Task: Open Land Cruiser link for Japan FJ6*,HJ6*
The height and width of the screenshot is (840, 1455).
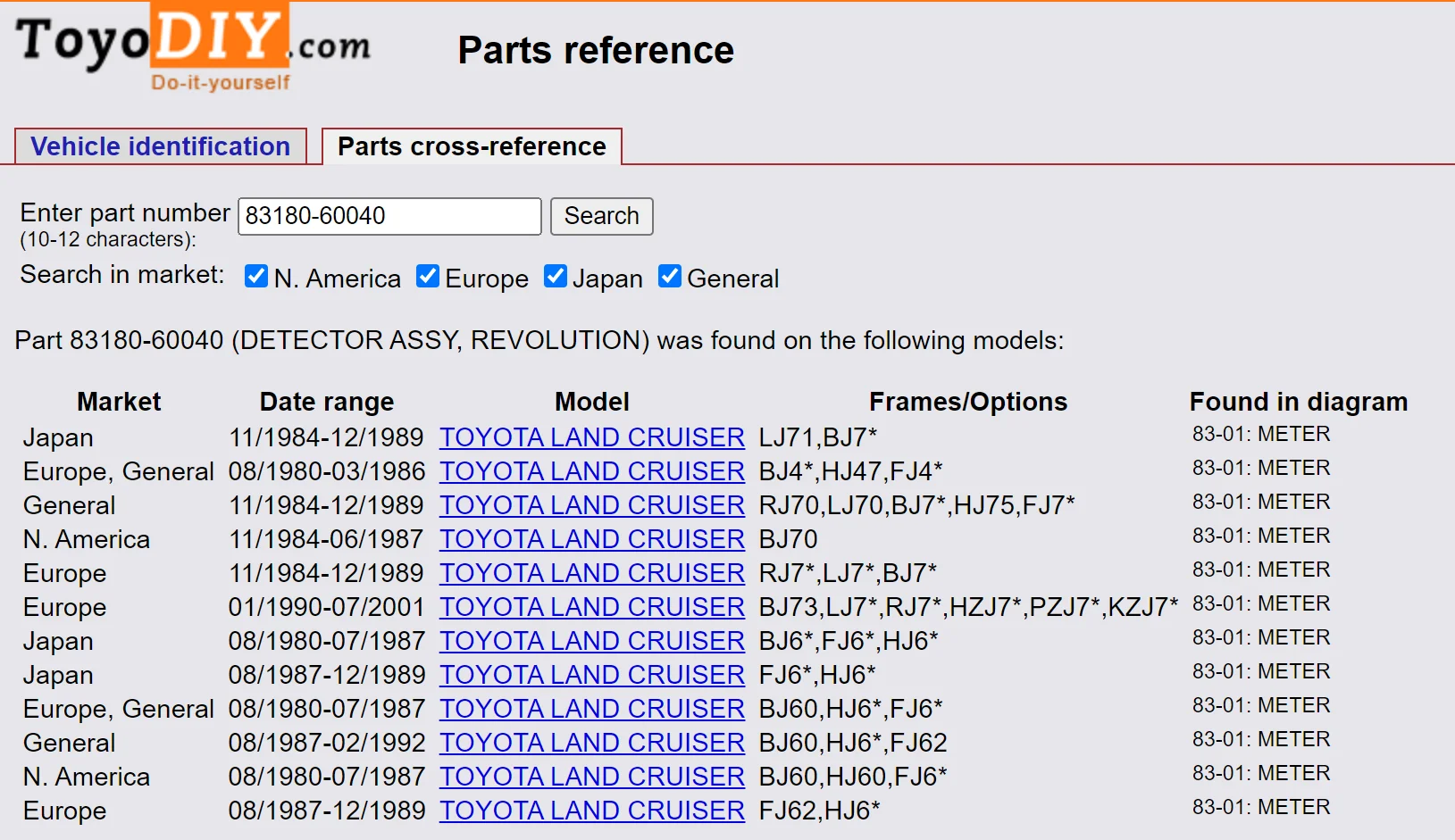Action: point(591,675)
